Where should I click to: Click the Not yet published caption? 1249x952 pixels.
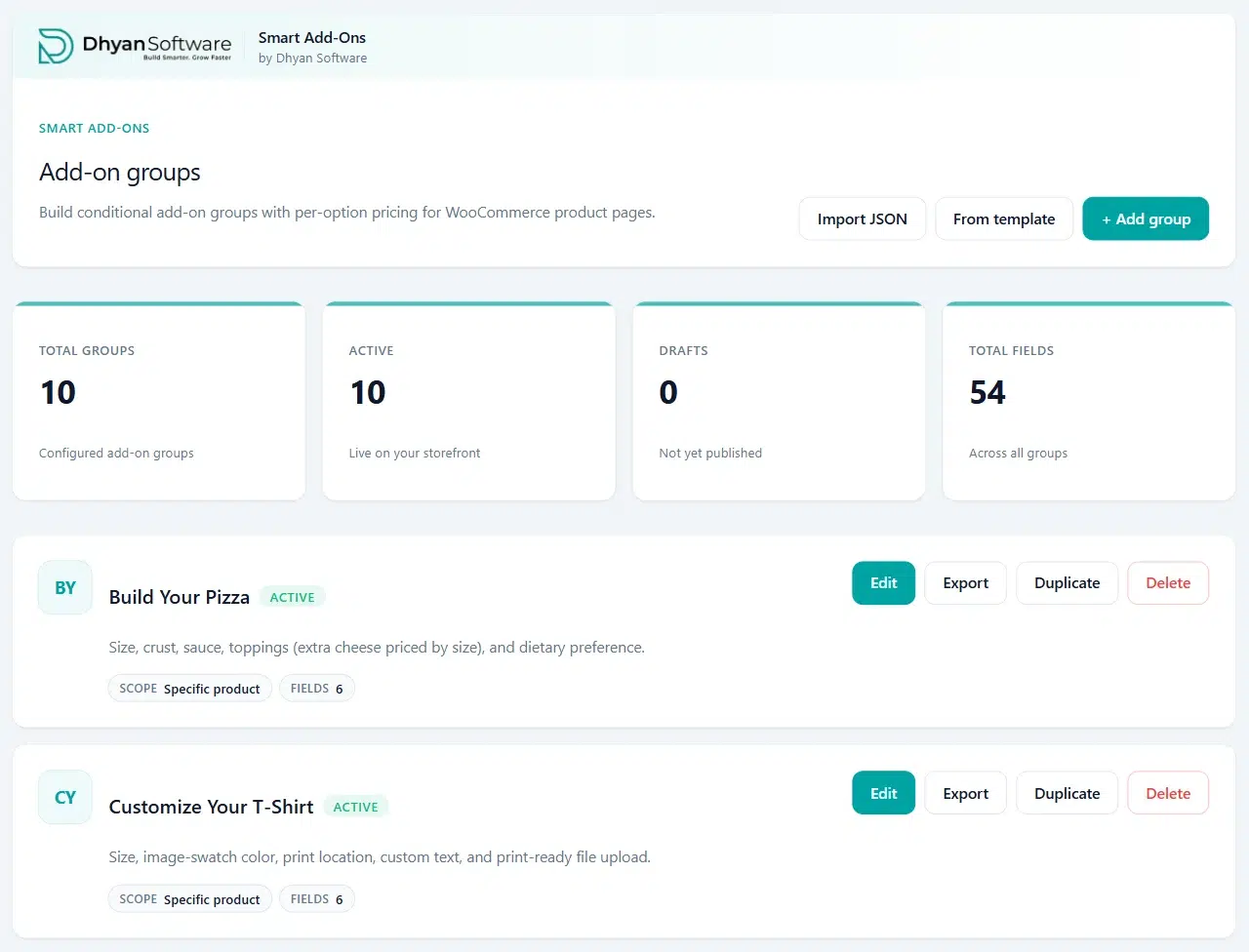[710, 453]
